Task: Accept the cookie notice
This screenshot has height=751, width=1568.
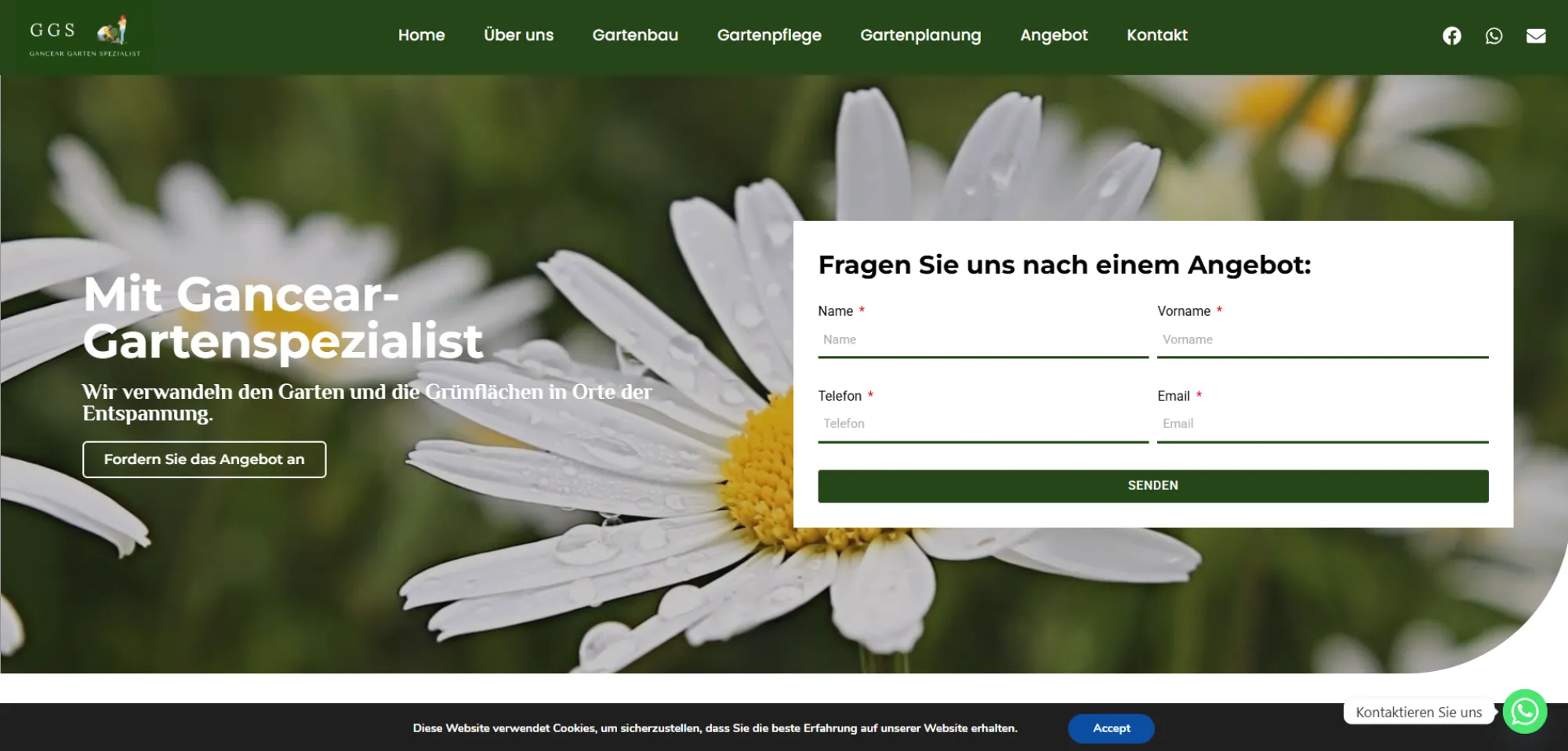Action: click(1111, 728)
